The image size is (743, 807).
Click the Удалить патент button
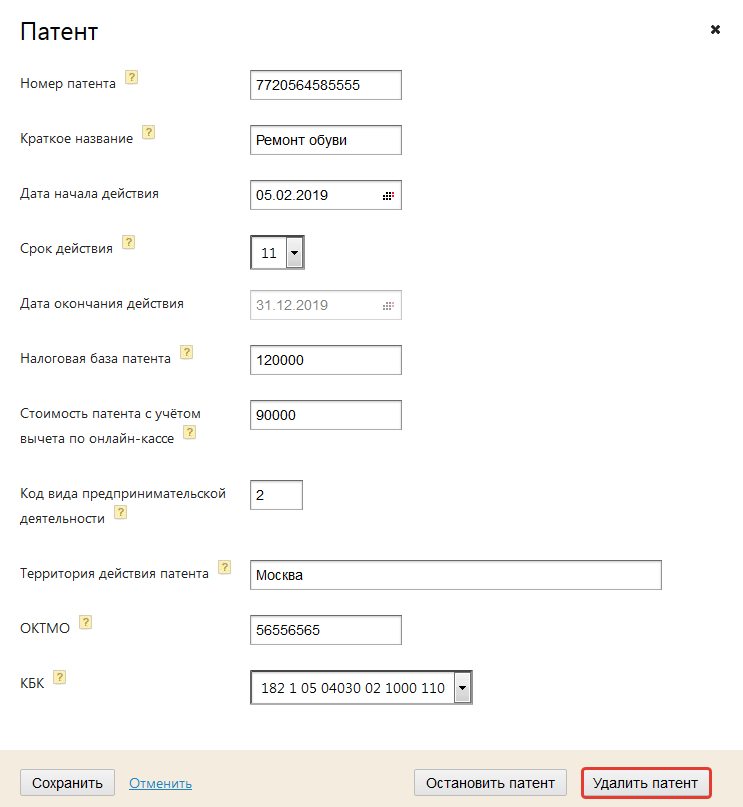(x=646, y=783)
